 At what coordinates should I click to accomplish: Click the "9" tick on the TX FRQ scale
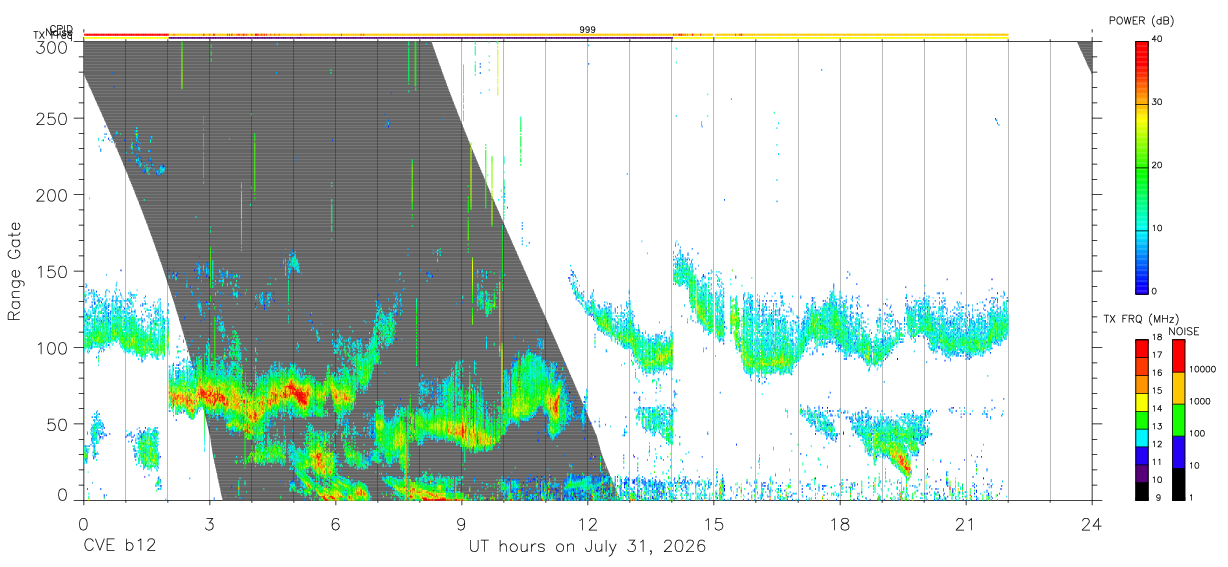pyautogui.click(x=1158, y=497)
